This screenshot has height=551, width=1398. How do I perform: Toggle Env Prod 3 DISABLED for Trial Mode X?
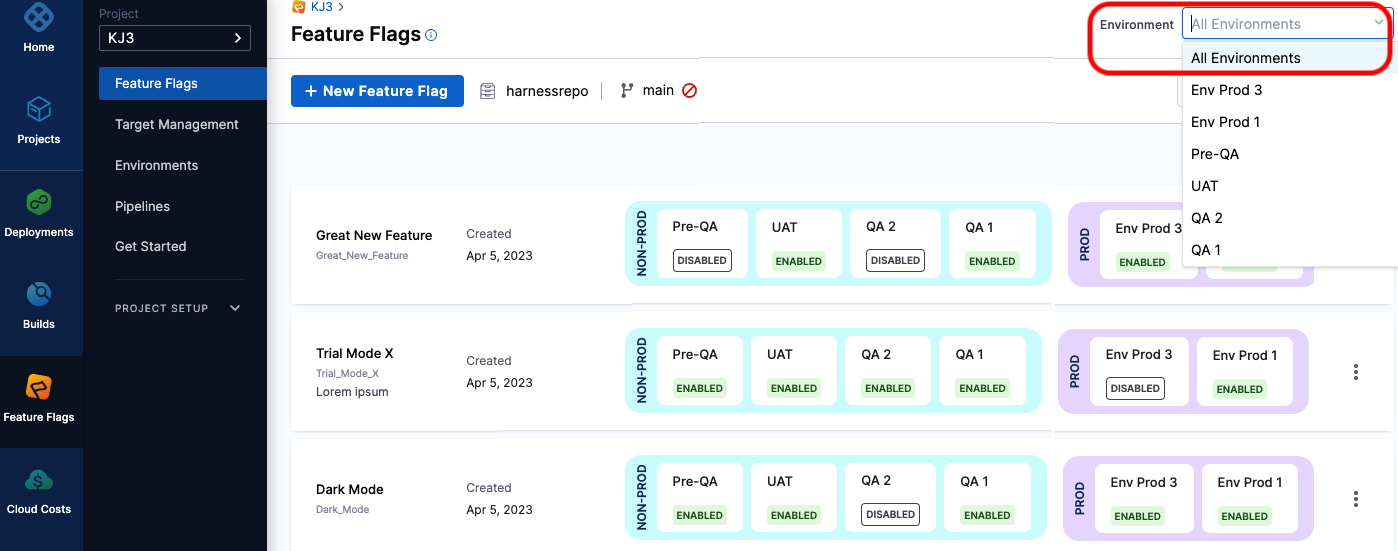point(1135,388)
